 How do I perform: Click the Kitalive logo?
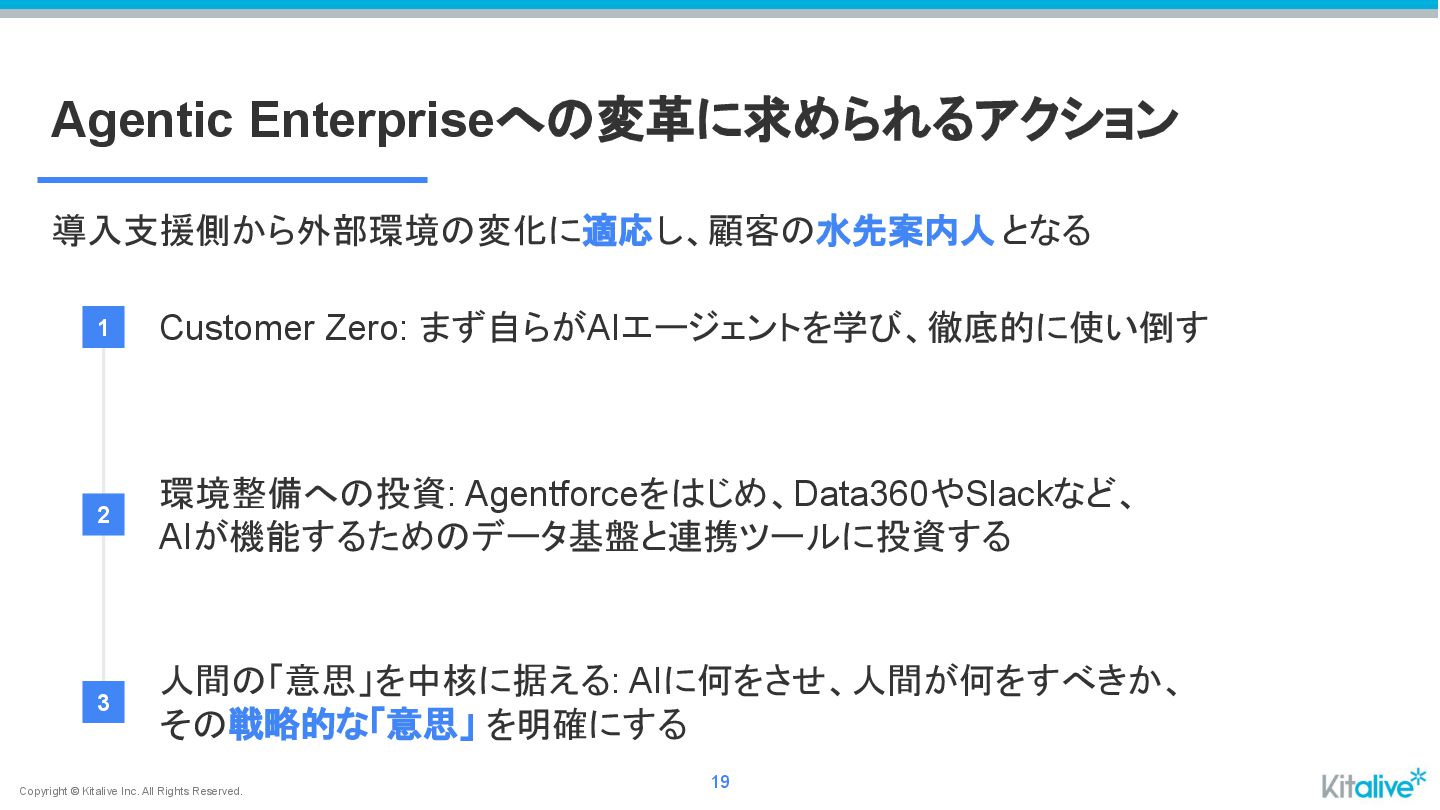tap(1374, 783)
